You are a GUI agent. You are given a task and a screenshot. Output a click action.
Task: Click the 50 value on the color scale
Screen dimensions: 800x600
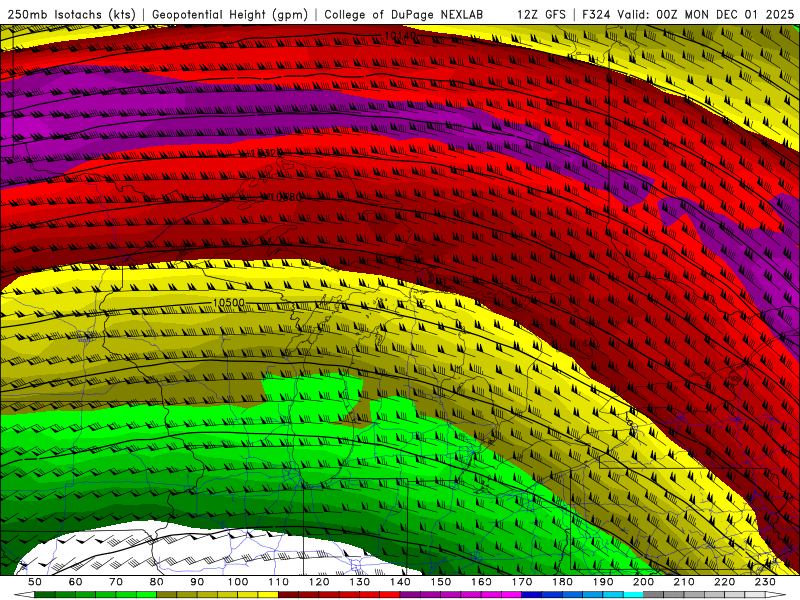coord(35,582)
